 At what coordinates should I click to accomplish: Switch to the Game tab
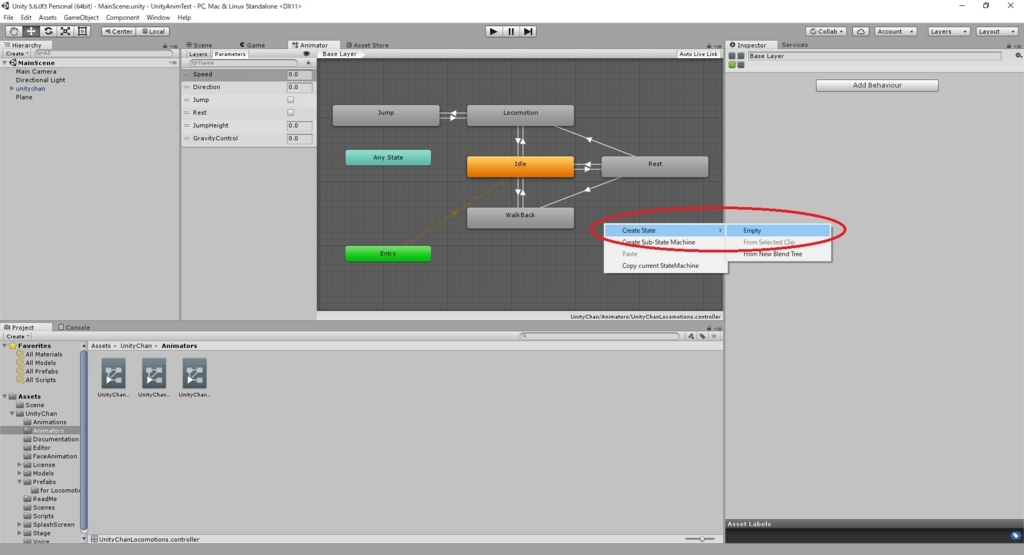click(x=252, y=45)
